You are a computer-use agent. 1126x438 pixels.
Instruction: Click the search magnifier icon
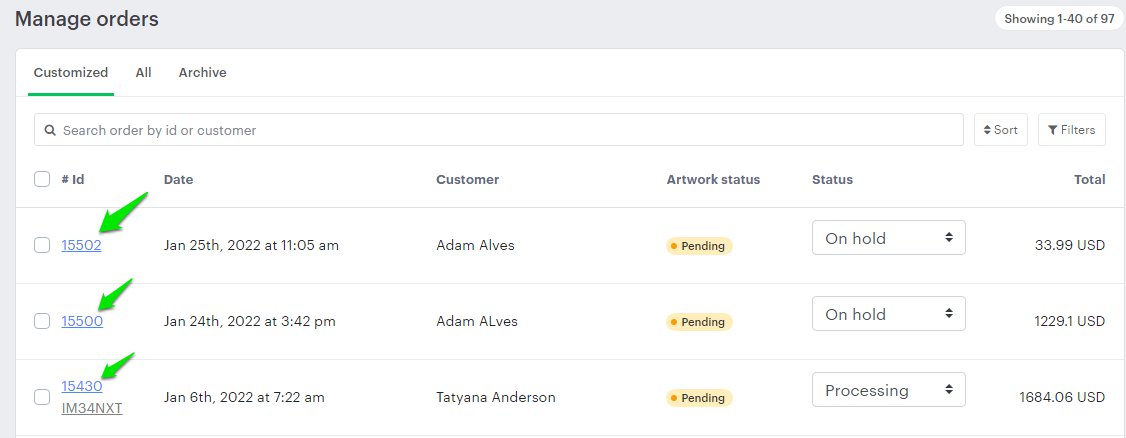[50, 130]
